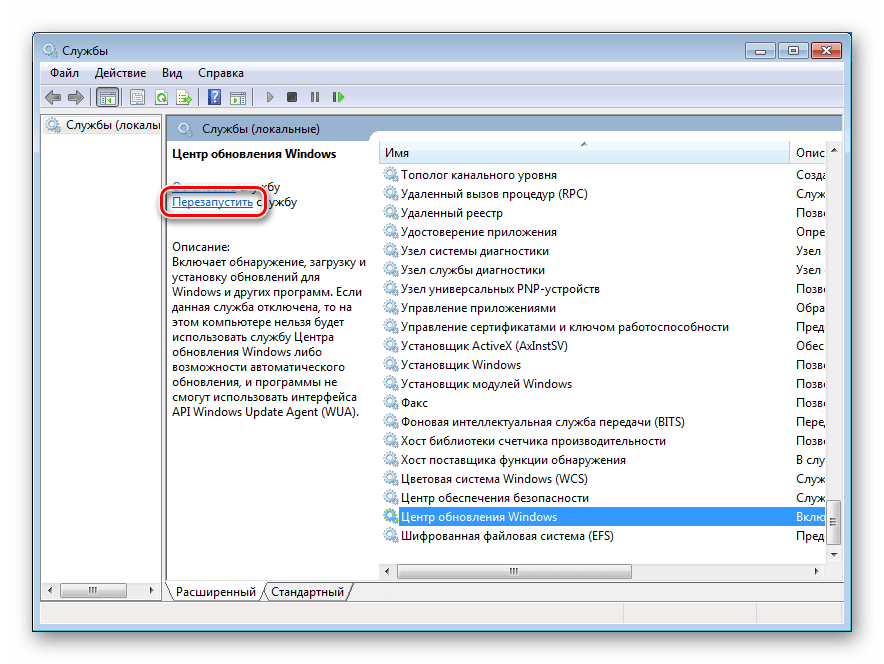Open the Действие menu
884x664 pixels.
pos(120,73)
